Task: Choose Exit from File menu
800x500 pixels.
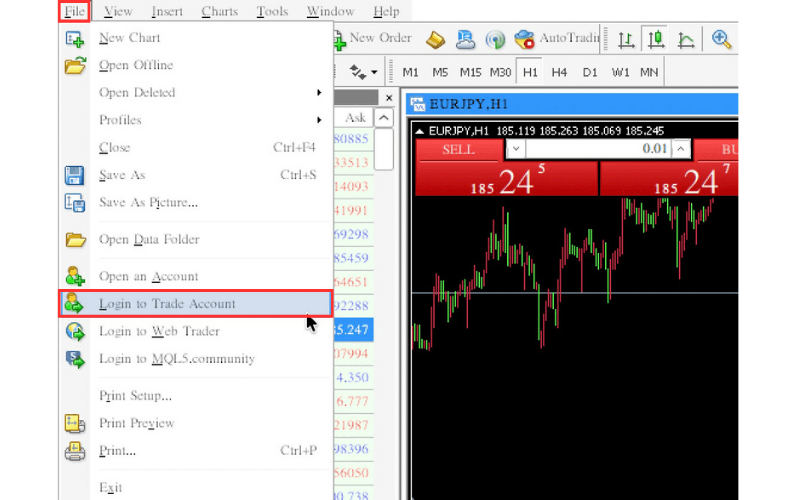Action: tap(196, 488)
